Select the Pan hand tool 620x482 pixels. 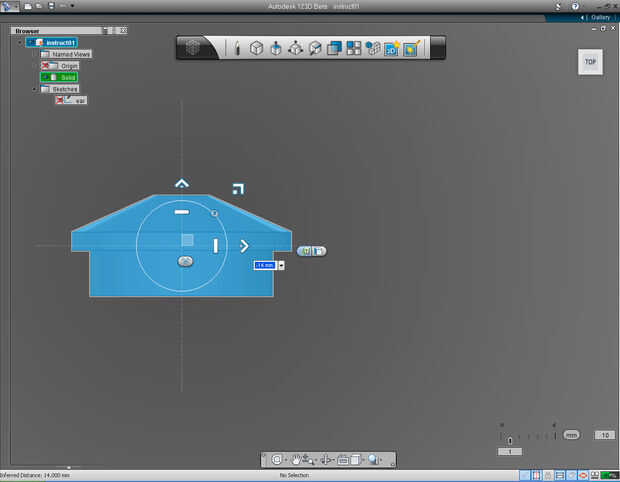(x=296, y=459)
